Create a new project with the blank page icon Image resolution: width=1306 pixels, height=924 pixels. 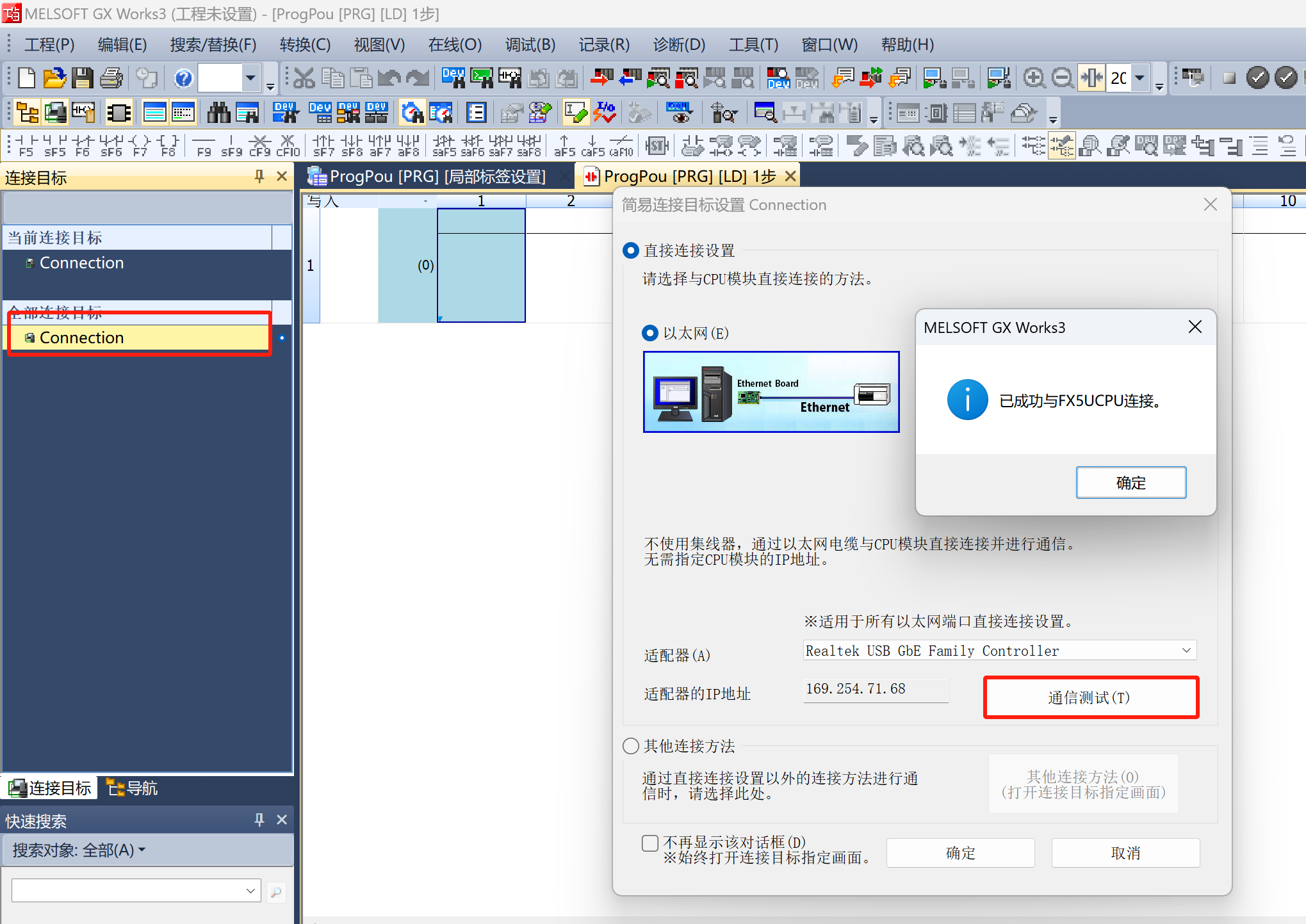click(26, 78)
